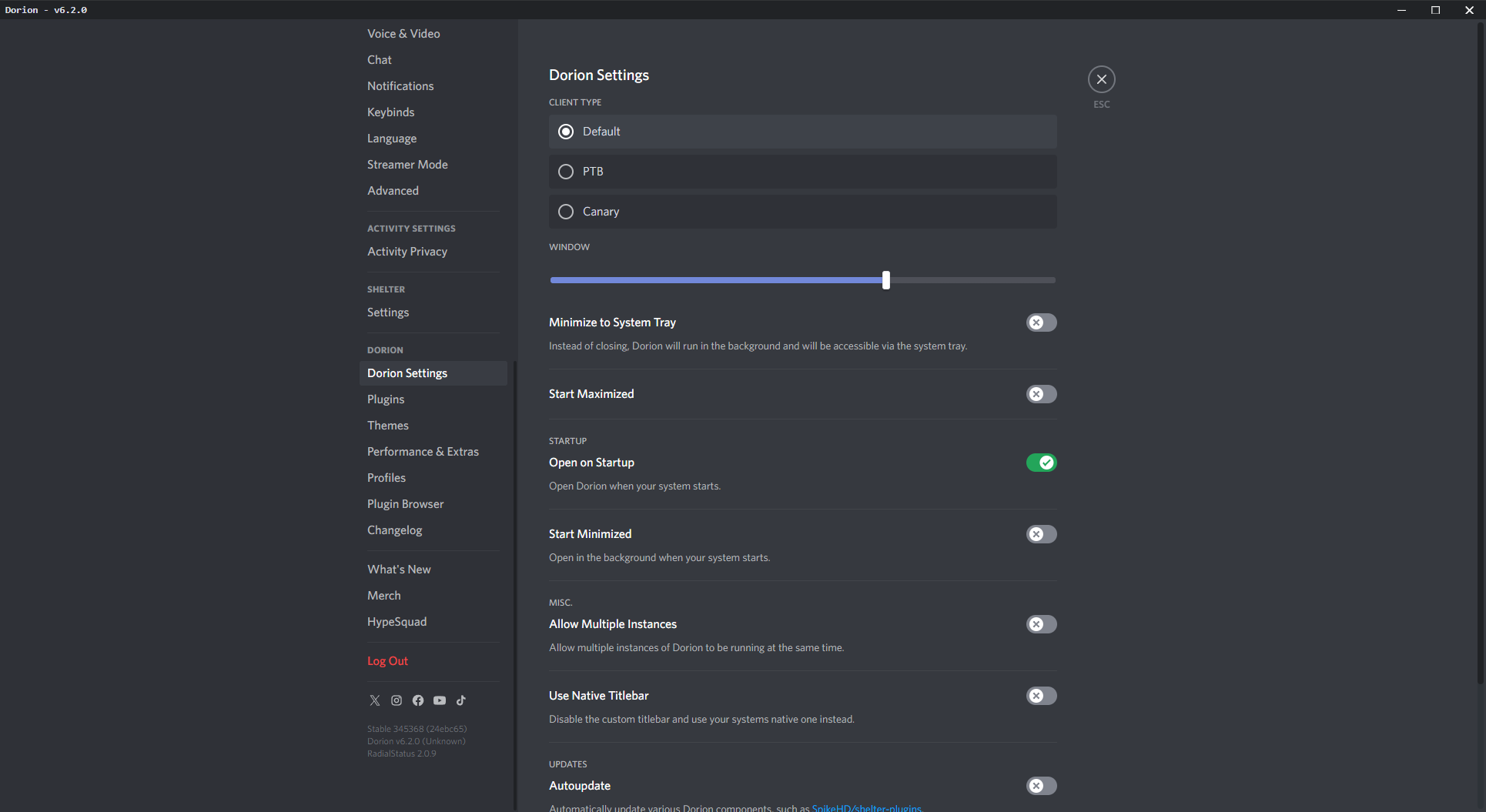Viewport: 1486px width, 812px height.
Task: Open the Instagram social link icon
Action: coord(397,700)
